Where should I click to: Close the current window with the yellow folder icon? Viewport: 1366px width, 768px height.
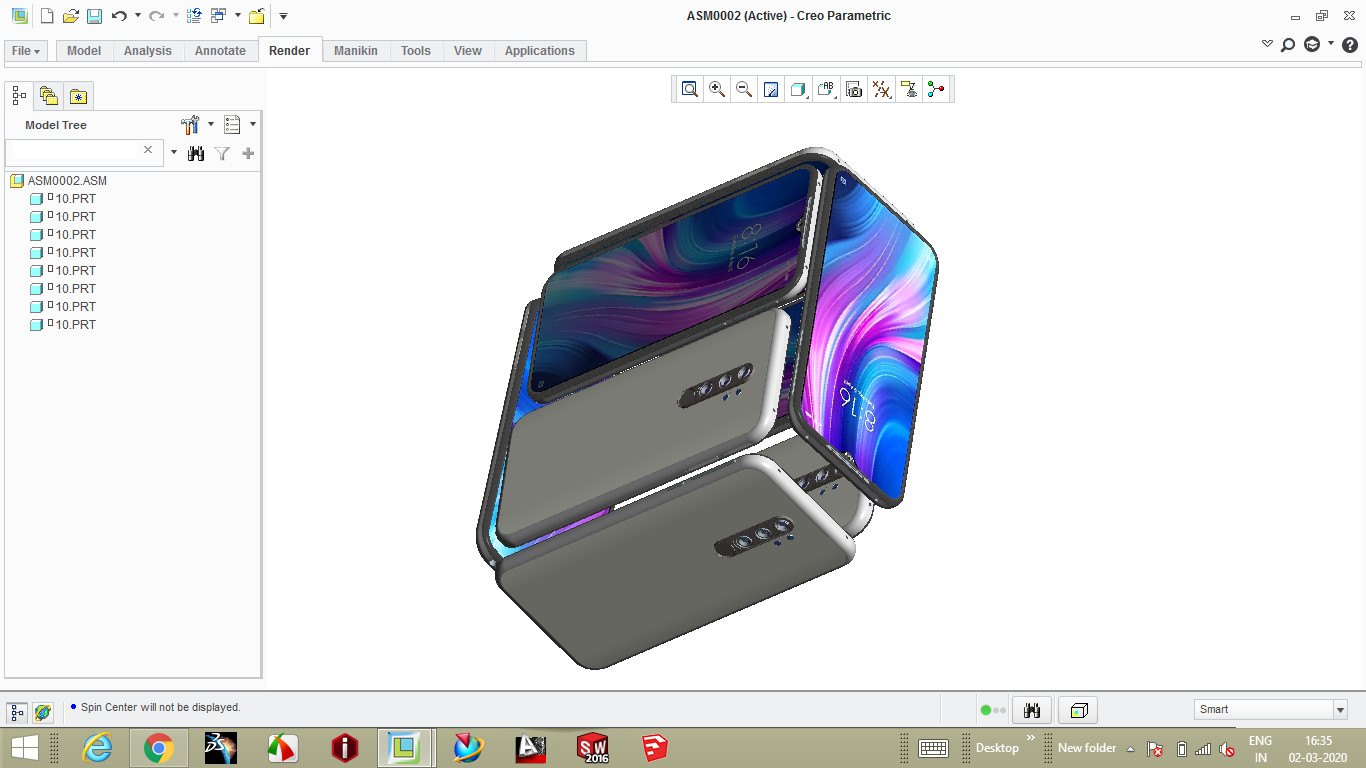(x=257, y=16)
